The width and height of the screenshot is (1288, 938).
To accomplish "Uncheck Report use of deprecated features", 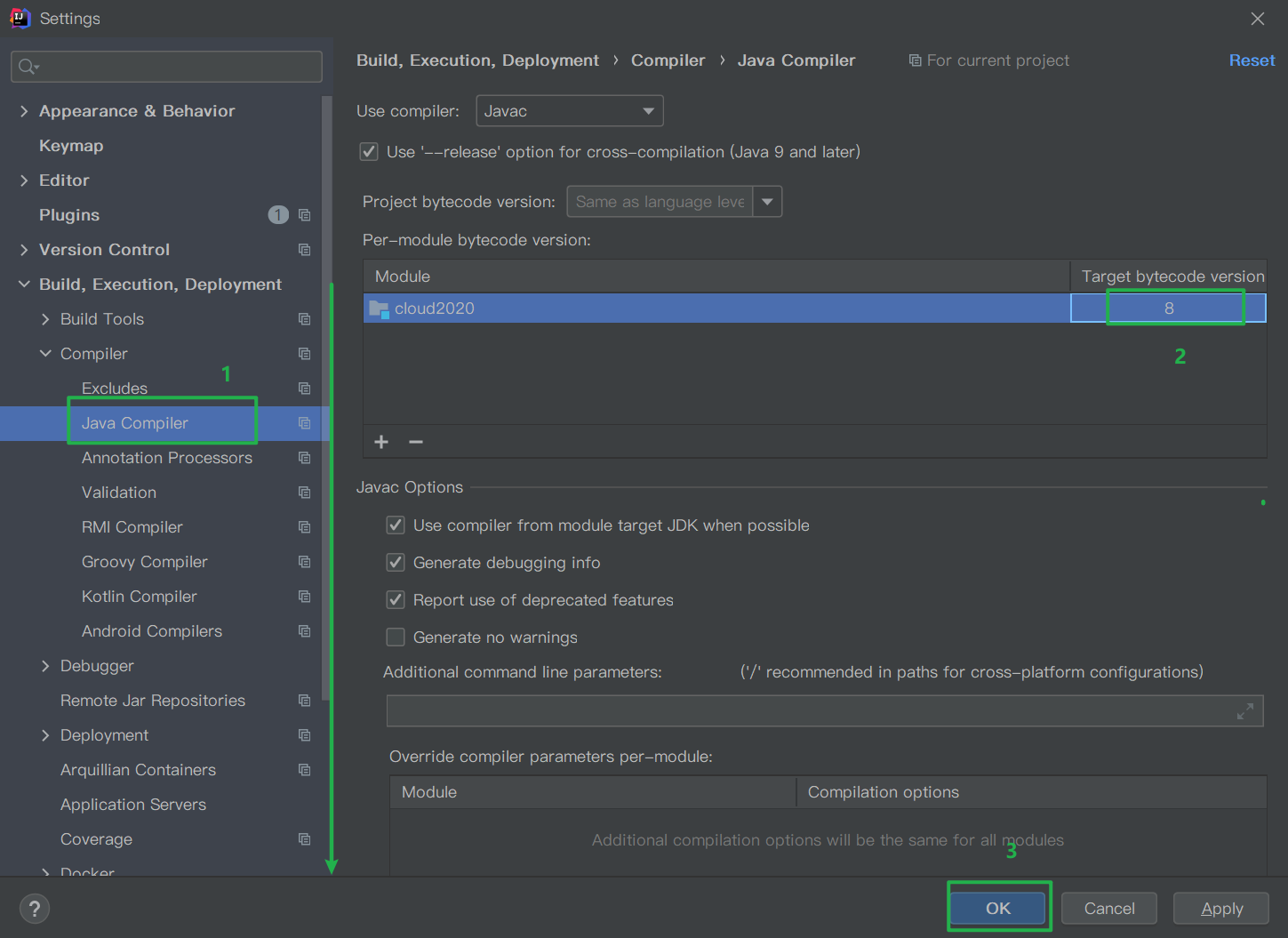I will click(x=396, y=600).
